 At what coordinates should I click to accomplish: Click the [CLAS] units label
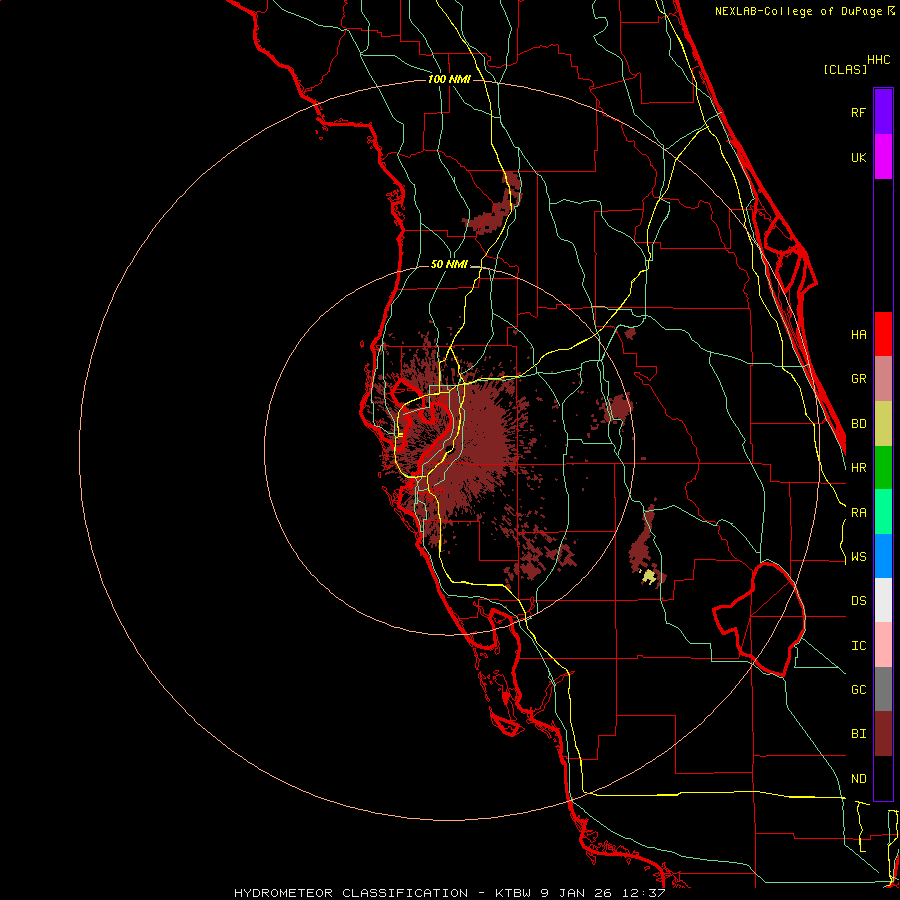845,69
